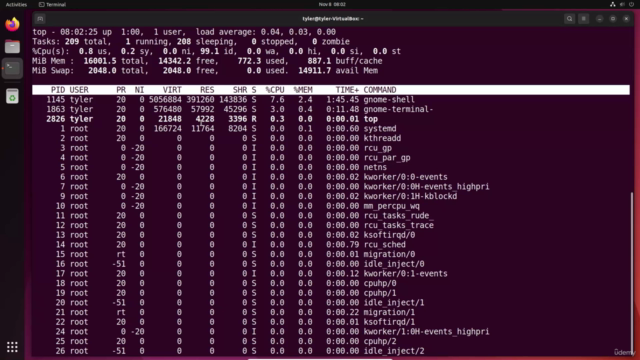Click the RES column header
Image resolution: width=640 pixels, height=360 pixels.
click(207, 90)
